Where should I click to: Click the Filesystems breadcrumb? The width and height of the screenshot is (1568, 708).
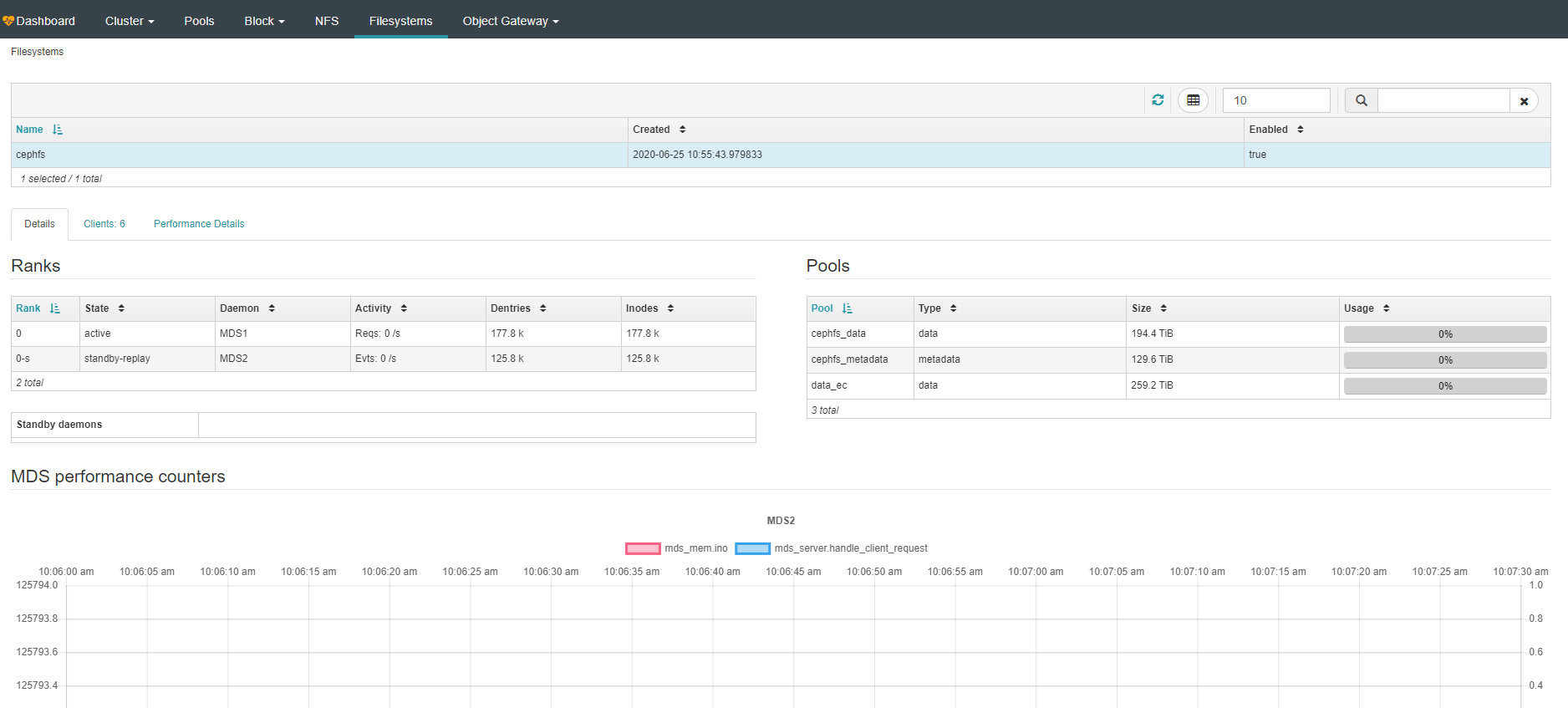click(x=37, y=52)
